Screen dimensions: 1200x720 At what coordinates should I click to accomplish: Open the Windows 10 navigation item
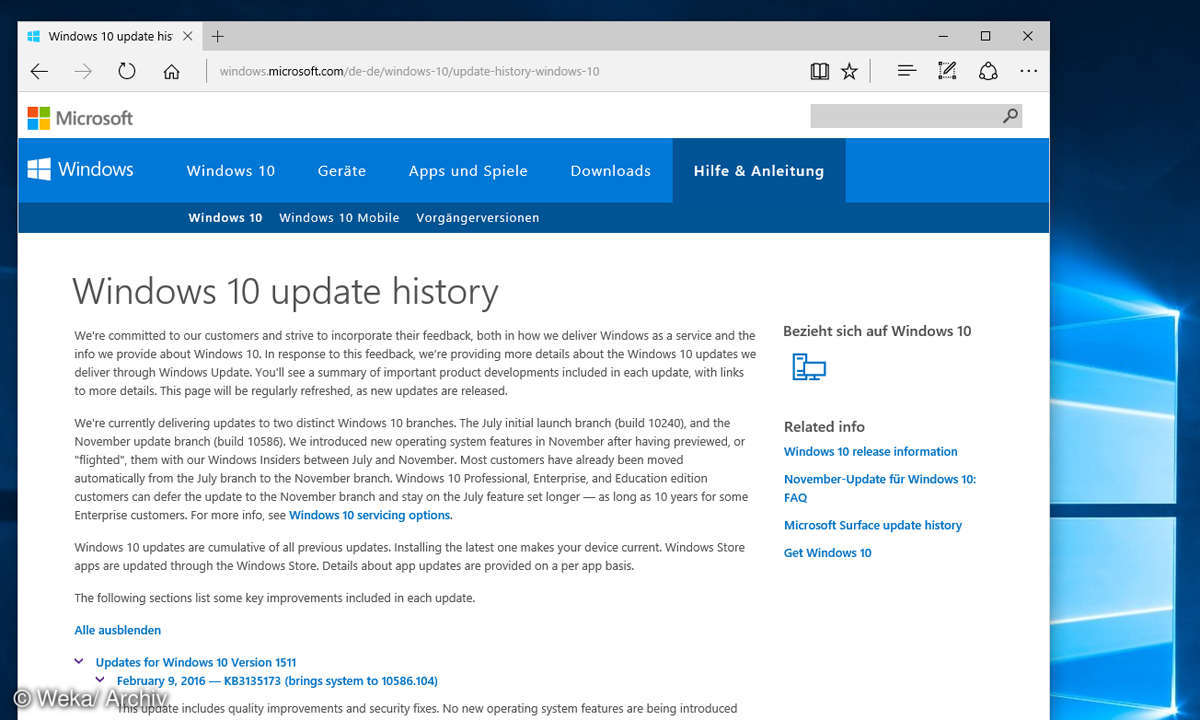[231, 171]
